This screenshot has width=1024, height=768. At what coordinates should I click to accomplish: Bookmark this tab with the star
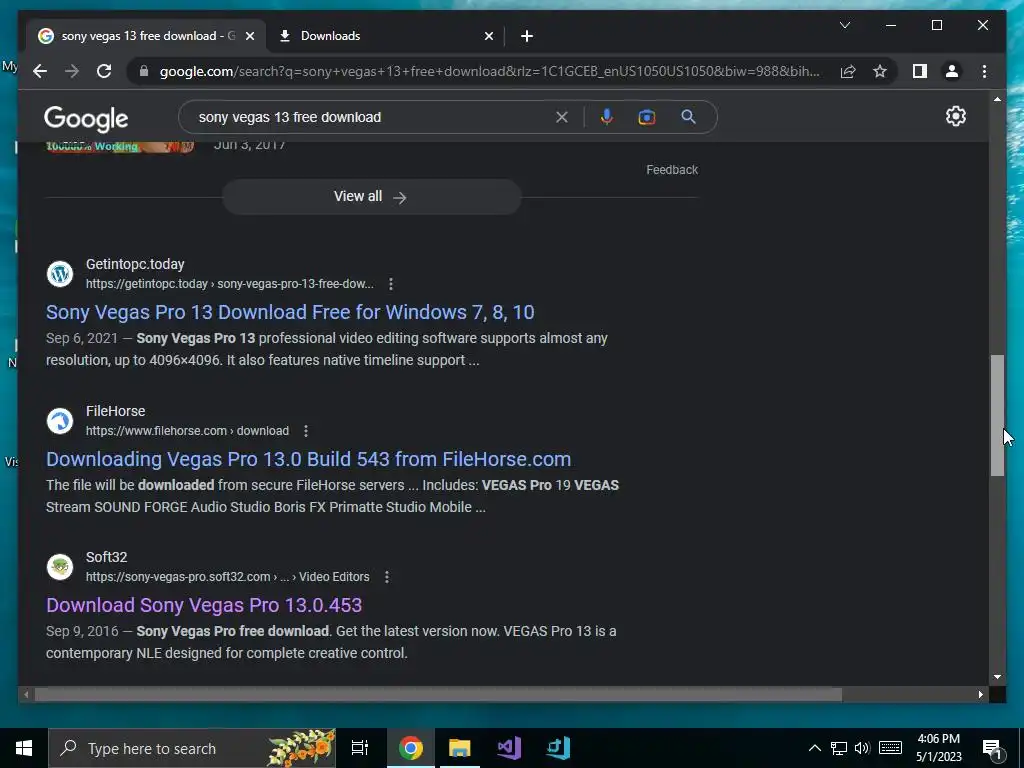point(880,71)
